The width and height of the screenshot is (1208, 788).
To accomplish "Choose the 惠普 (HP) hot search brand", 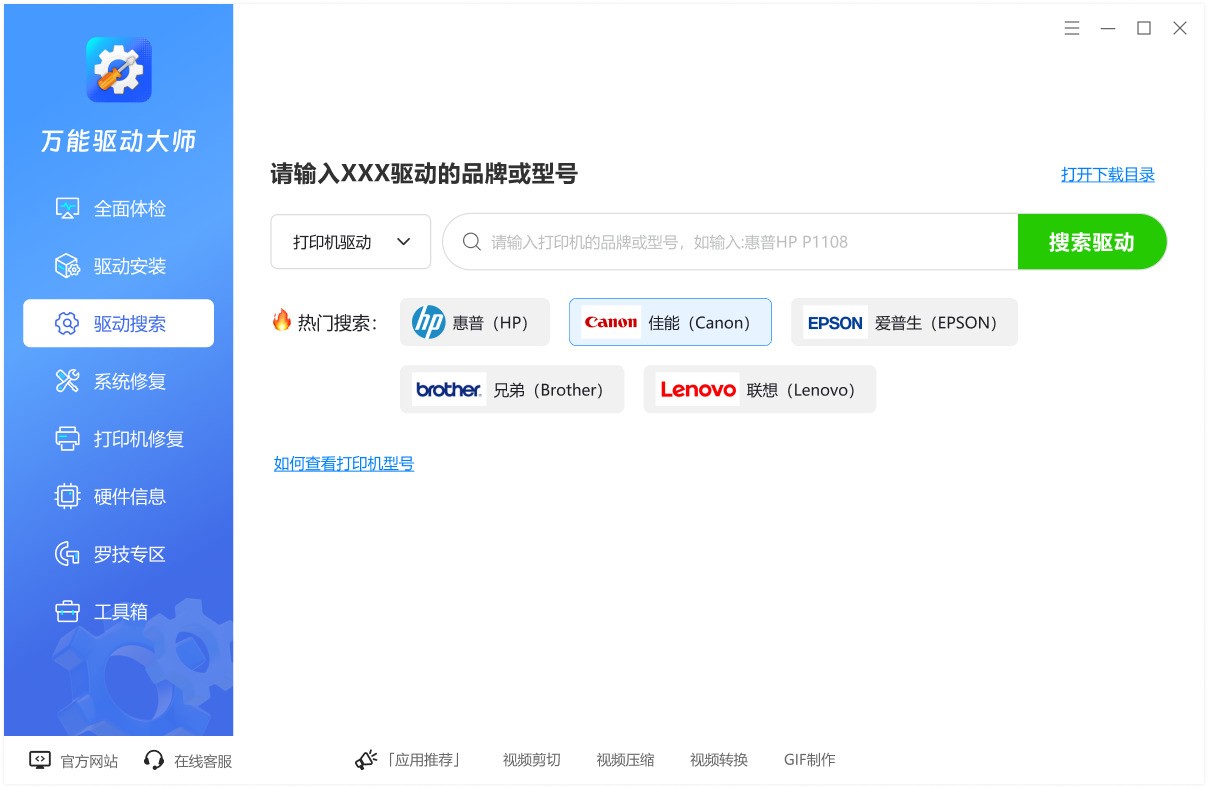I will [x=475, y=323].
